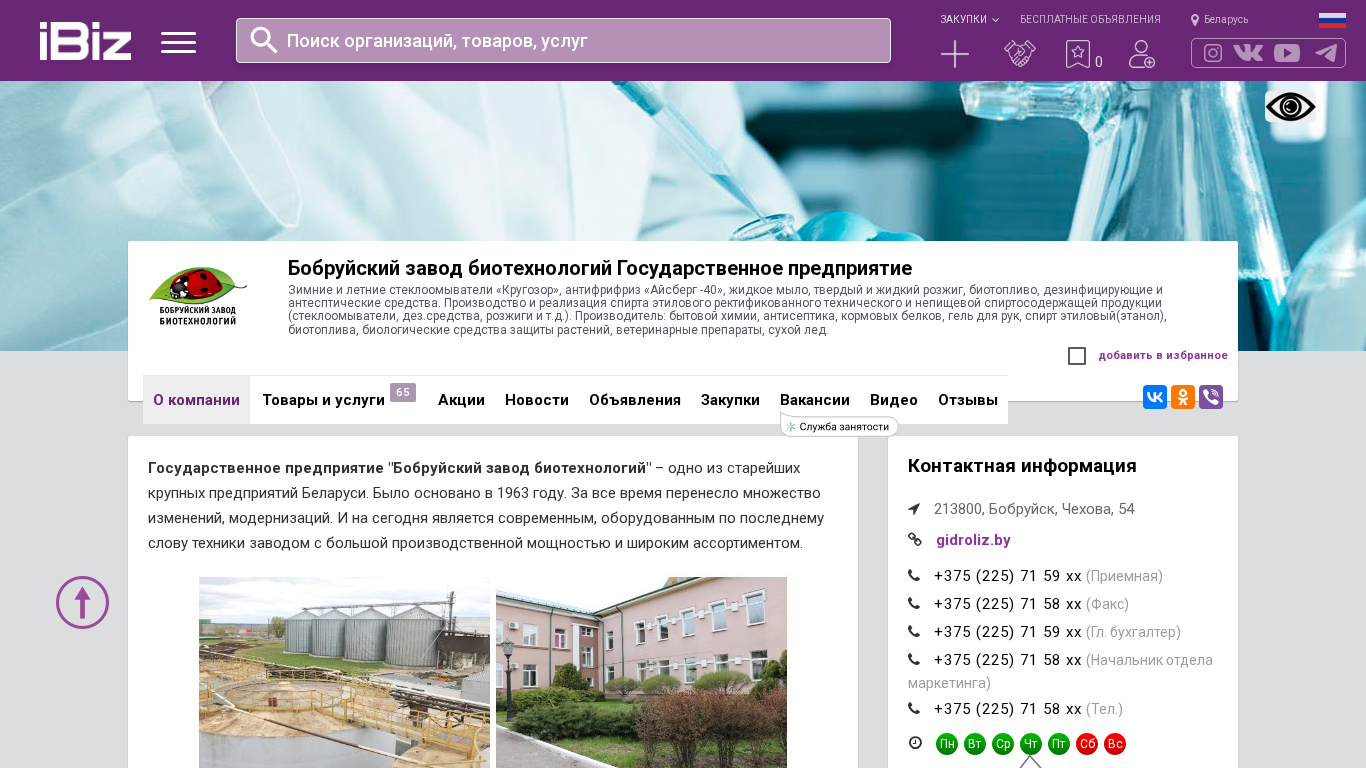The image size is (1366, 768).
Task: Select Thursday (Чт) schedule badge
Action: (x=1031, y=744)
